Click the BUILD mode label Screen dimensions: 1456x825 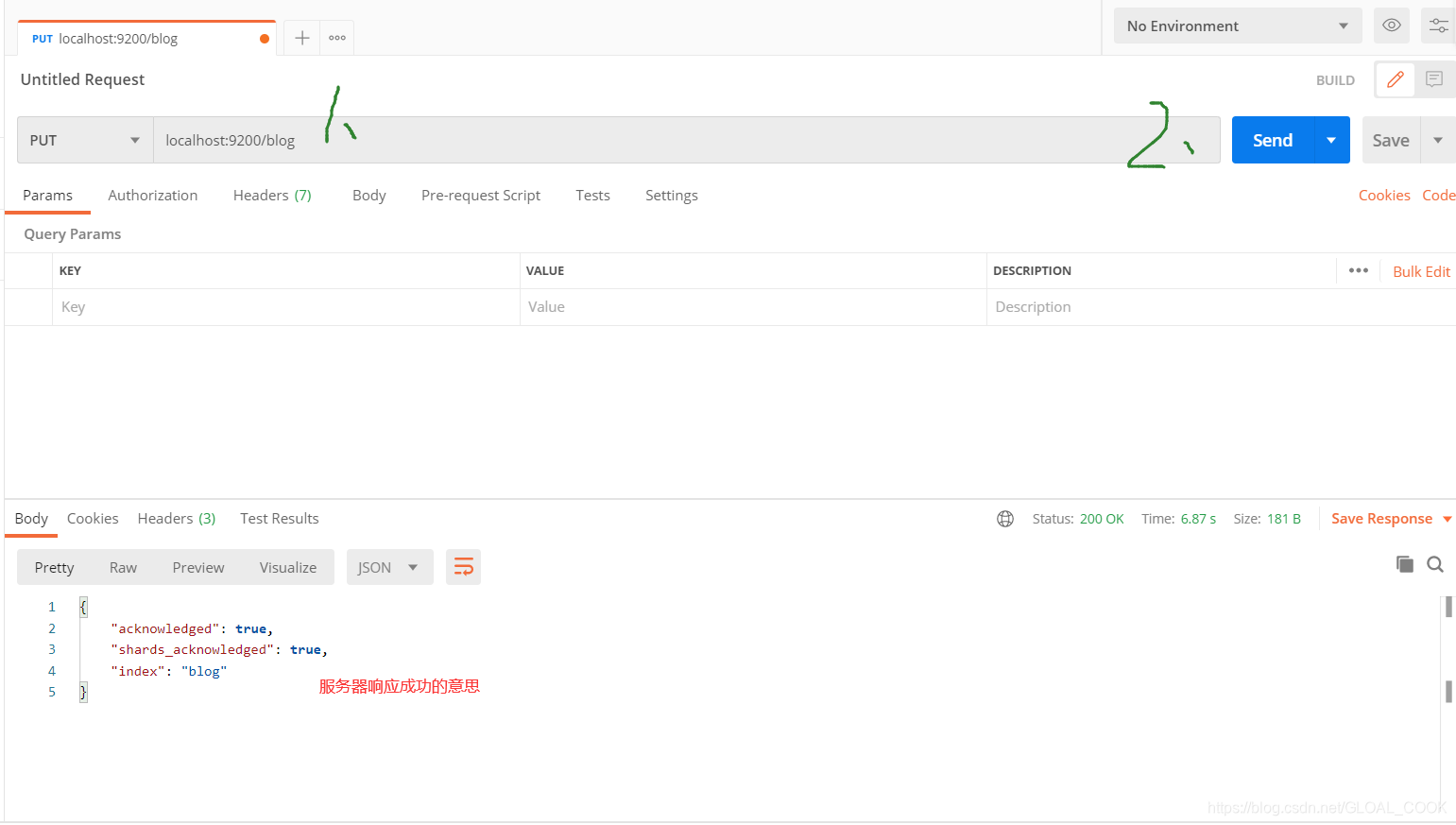point(1335,80)
